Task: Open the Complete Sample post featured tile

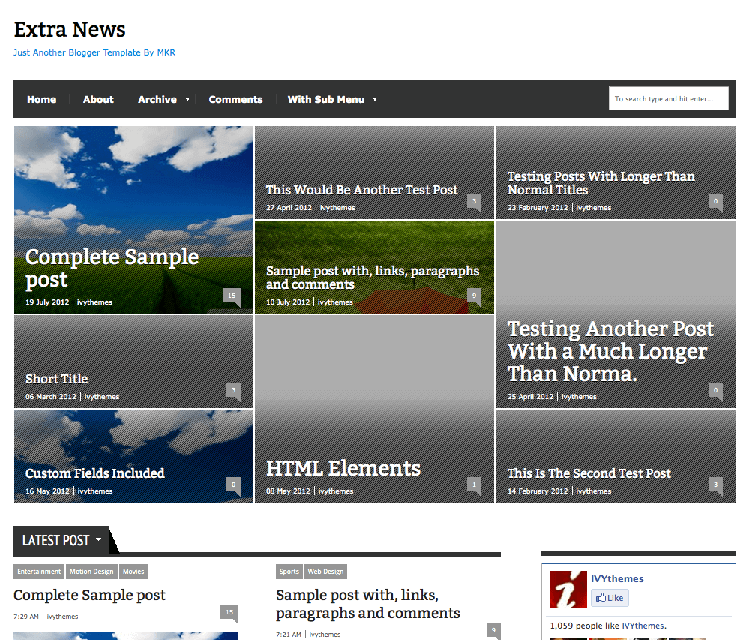Action: click(133, 220)
